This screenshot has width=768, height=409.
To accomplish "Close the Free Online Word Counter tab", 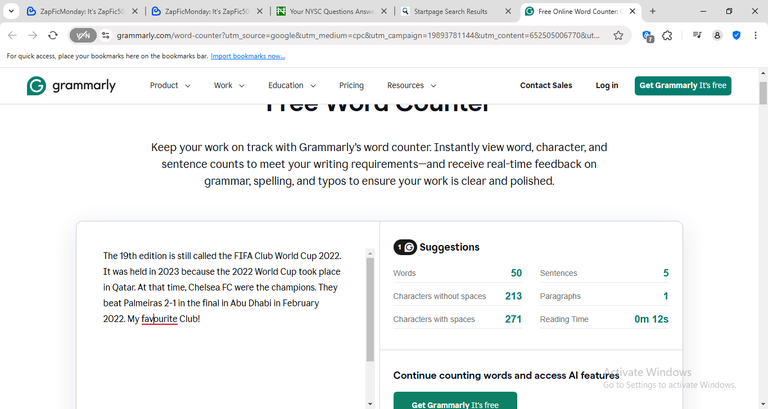I will click(632, 11).
